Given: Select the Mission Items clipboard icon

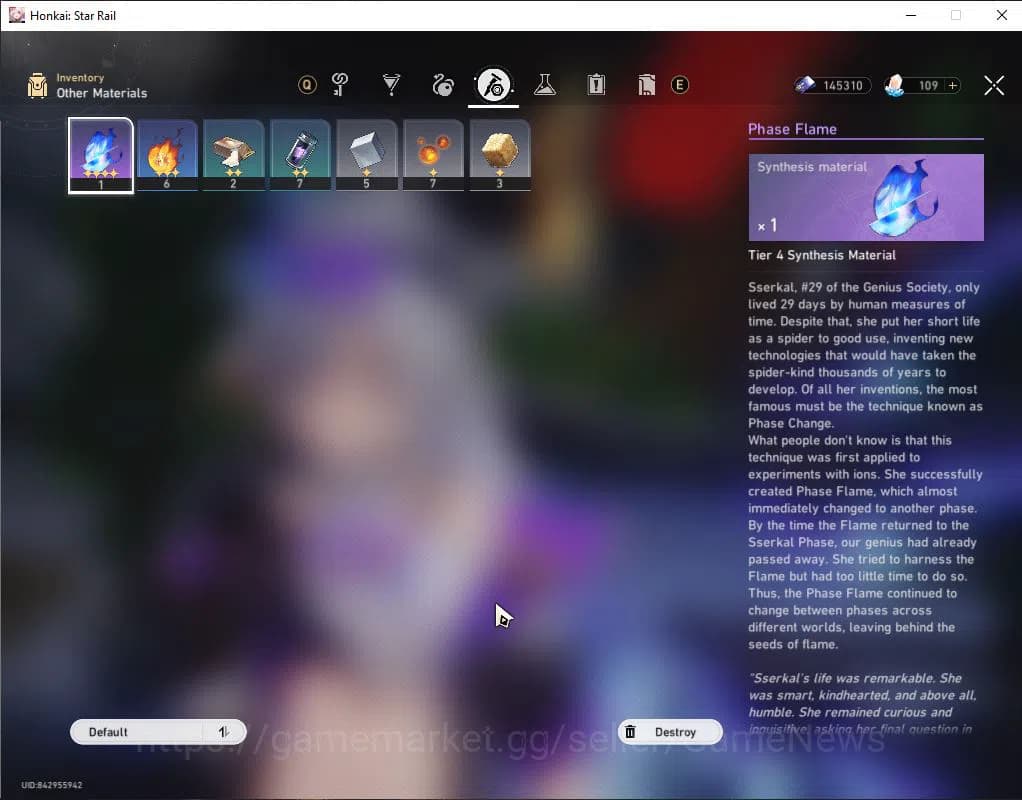Looking at the screenshot, I should (596, 85).
